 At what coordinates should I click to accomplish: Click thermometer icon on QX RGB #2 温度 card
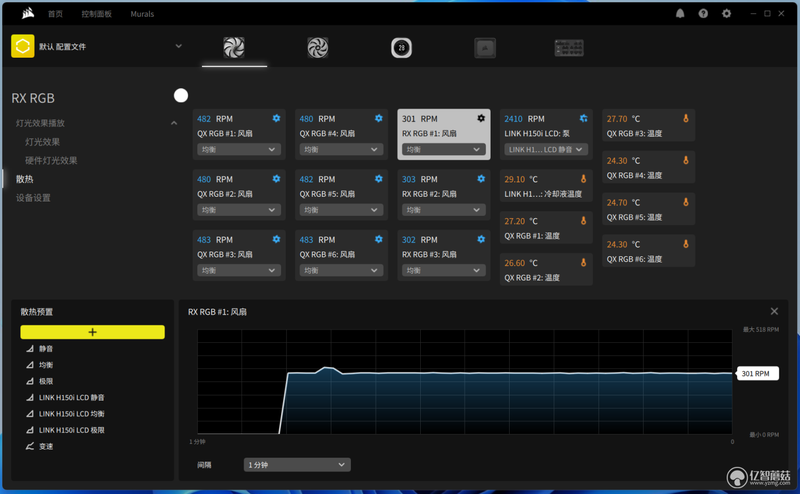583,263
